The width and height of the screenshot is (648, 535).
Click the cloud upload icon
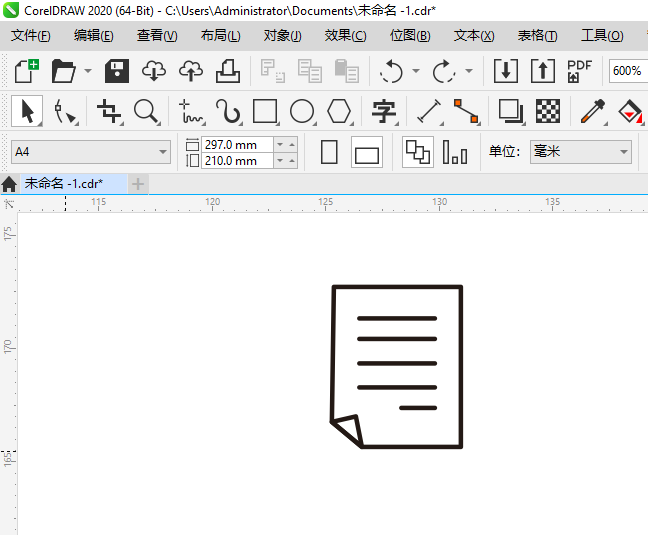point(191,71)
